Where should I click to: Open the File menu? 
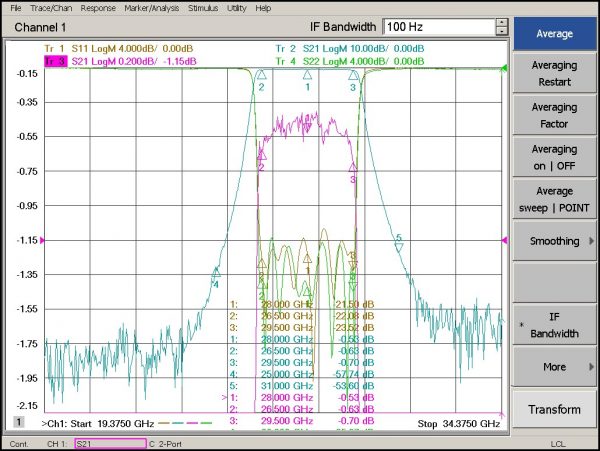point(16,8)
